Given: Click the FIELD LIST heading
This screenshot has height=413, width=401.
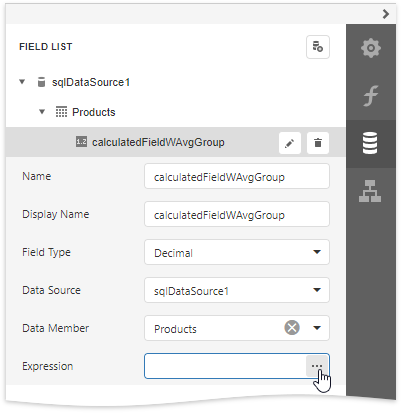Looking at the screenshot, I should [x=46, y=47].
